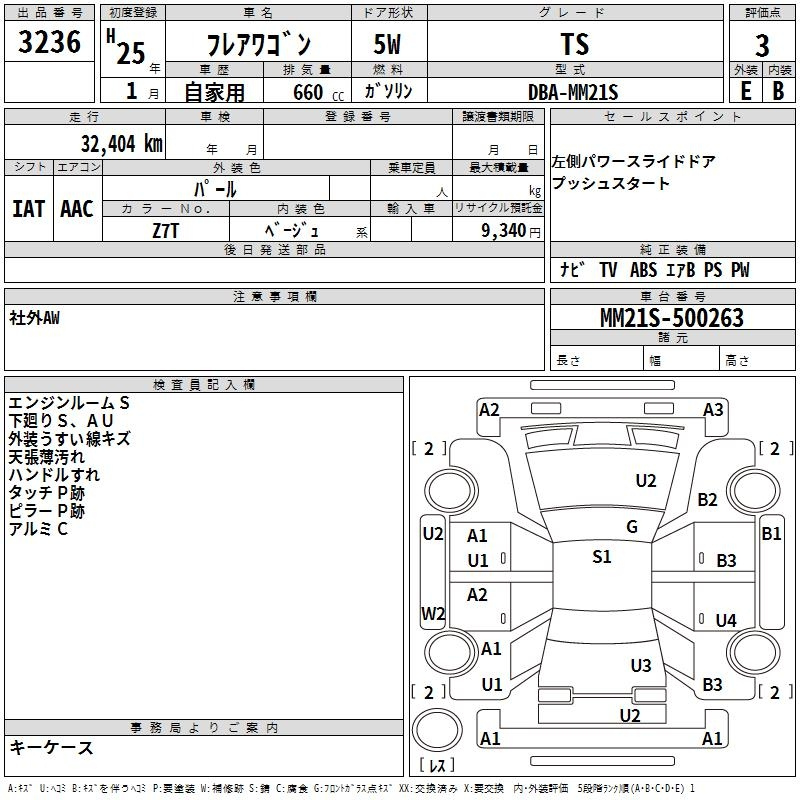Select the front-right wheel circle in diagram
Image resolution: width=800 pixels, height=800 pixels.
click(753, 491)
